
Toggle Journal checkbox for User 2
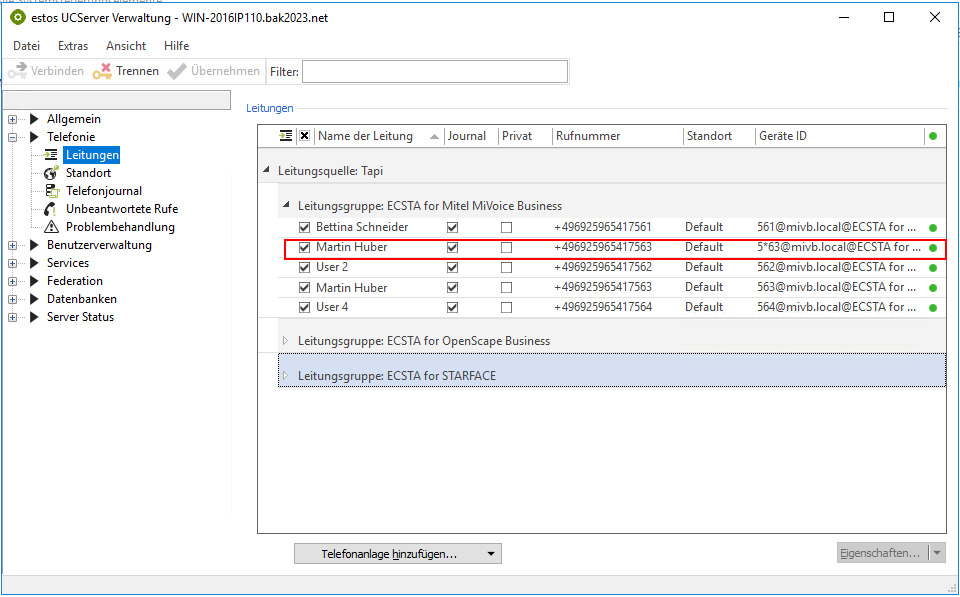pyautogui.click(x=452, y=267)
